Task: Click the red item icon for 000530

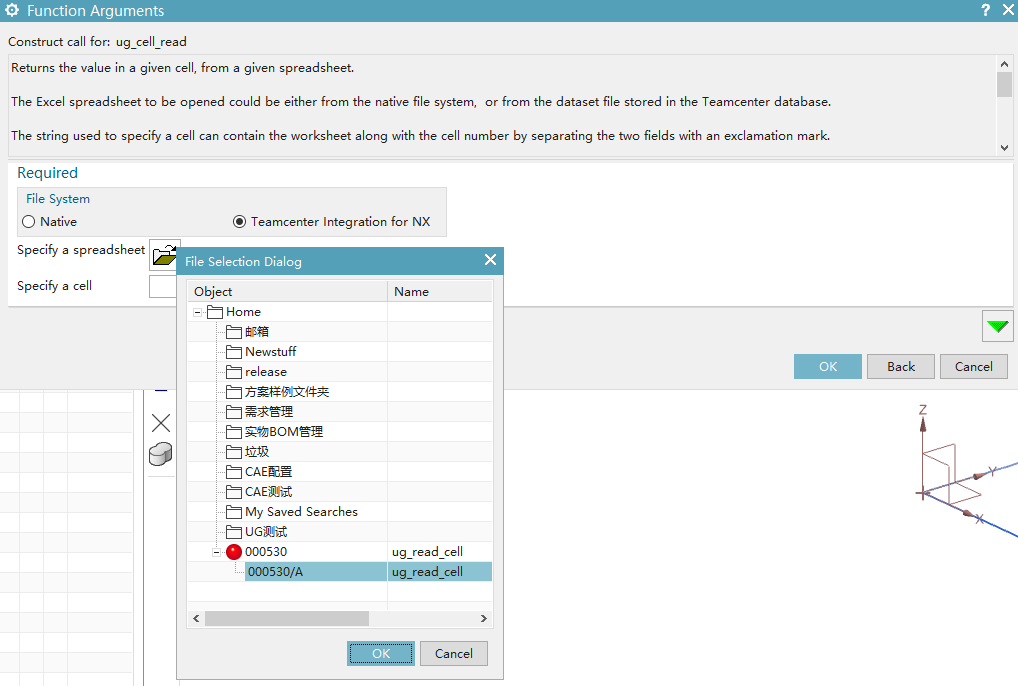Action: click(x=234, y=552)
